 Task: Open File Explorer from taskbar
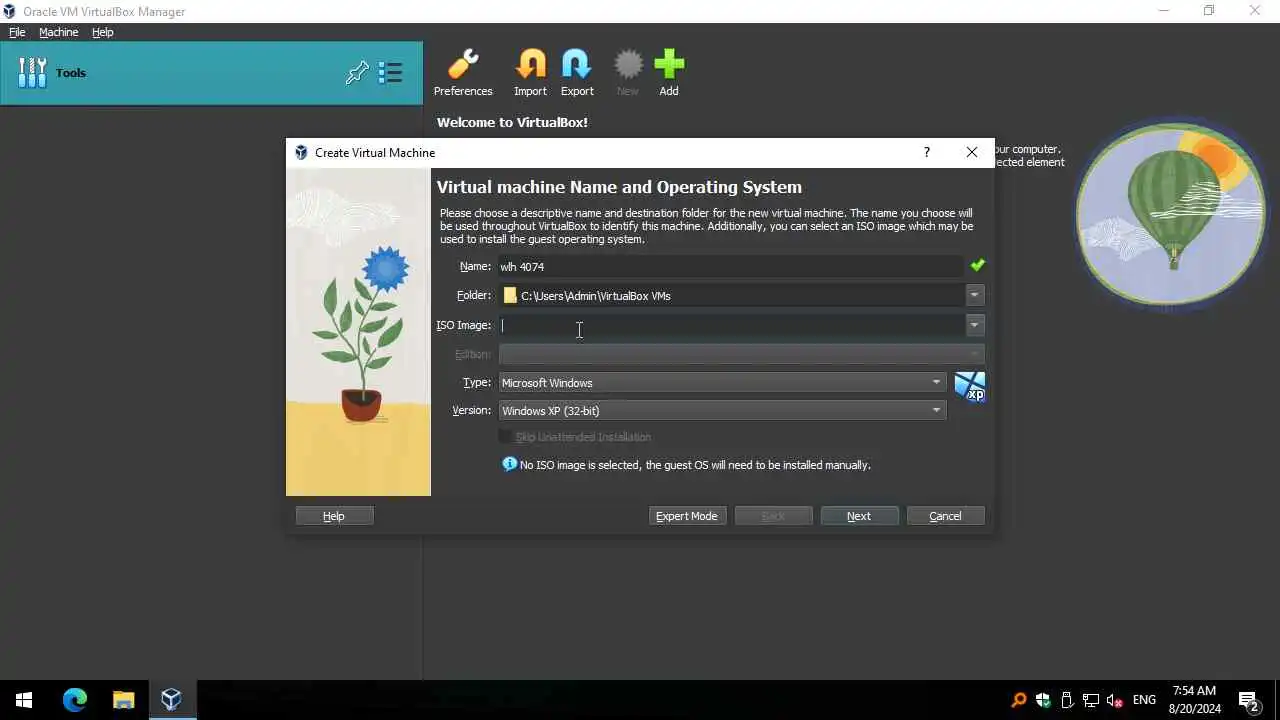[x=123, y=700]
